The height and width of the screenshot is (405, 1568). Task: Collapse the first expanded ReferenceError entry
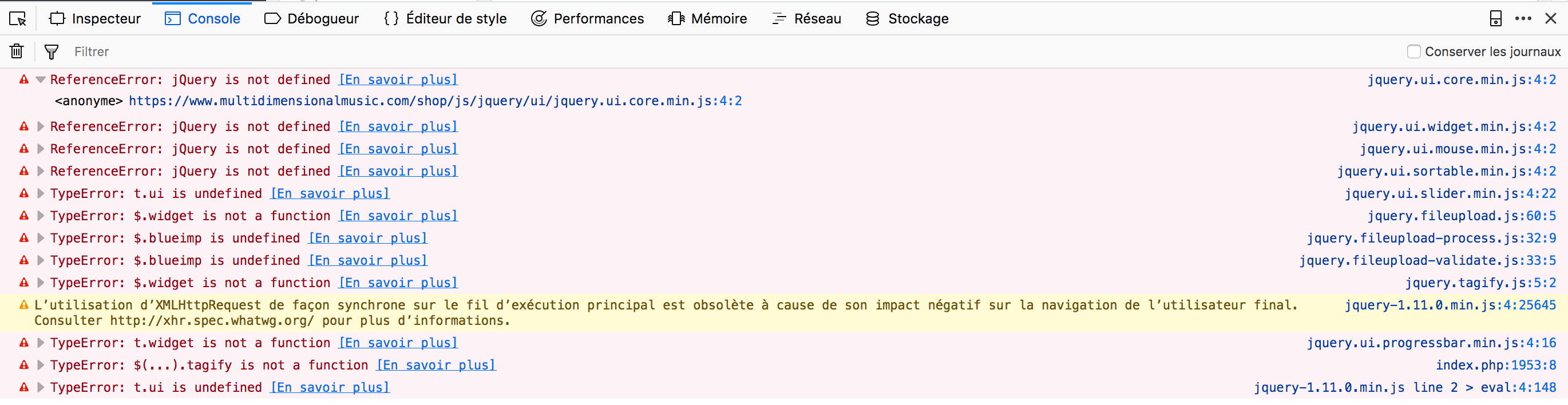[41, 80]
